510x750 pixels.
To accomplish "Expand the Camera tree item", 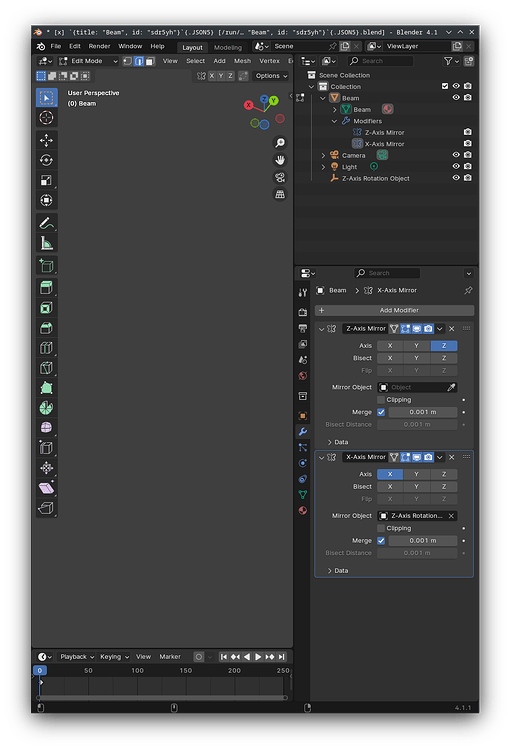I will coord(323,155).
